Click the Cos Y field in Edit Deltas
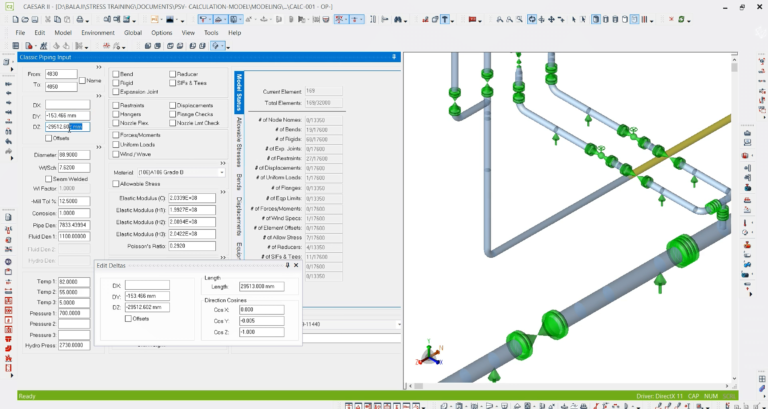 (x=262, y=321)
